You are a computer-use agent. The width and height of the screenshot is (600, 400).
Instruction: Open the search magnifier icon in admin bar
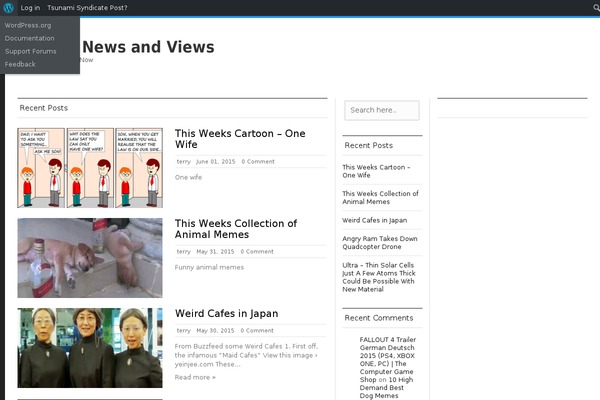596,8
